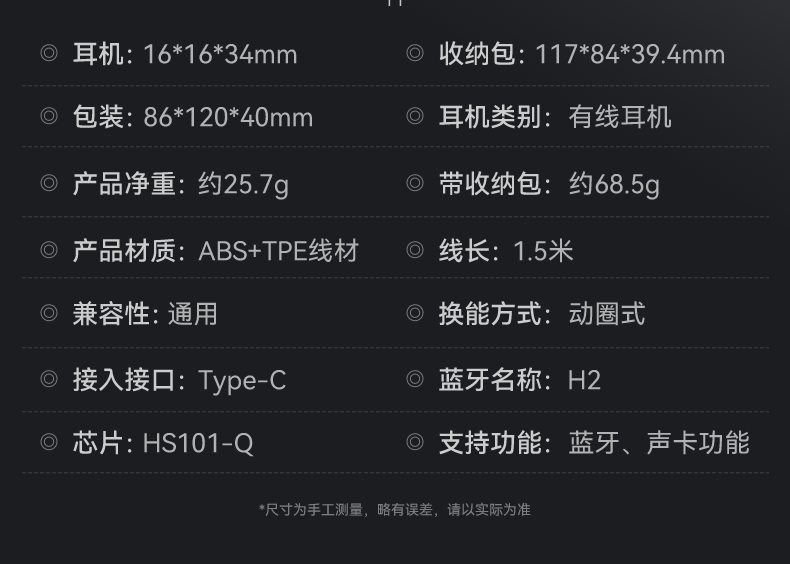Select the Type-C interface text
This screenshot has height=564, width=790.
tap(242, 380)
